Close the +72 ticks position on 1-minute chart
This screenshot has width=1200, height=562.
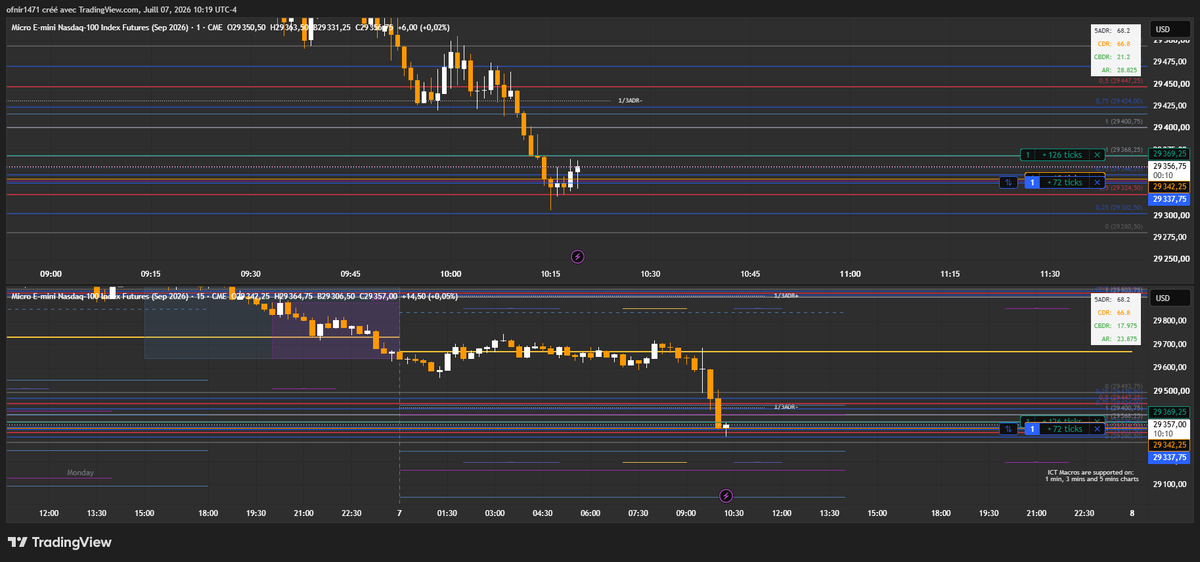tap(1097, 182)
